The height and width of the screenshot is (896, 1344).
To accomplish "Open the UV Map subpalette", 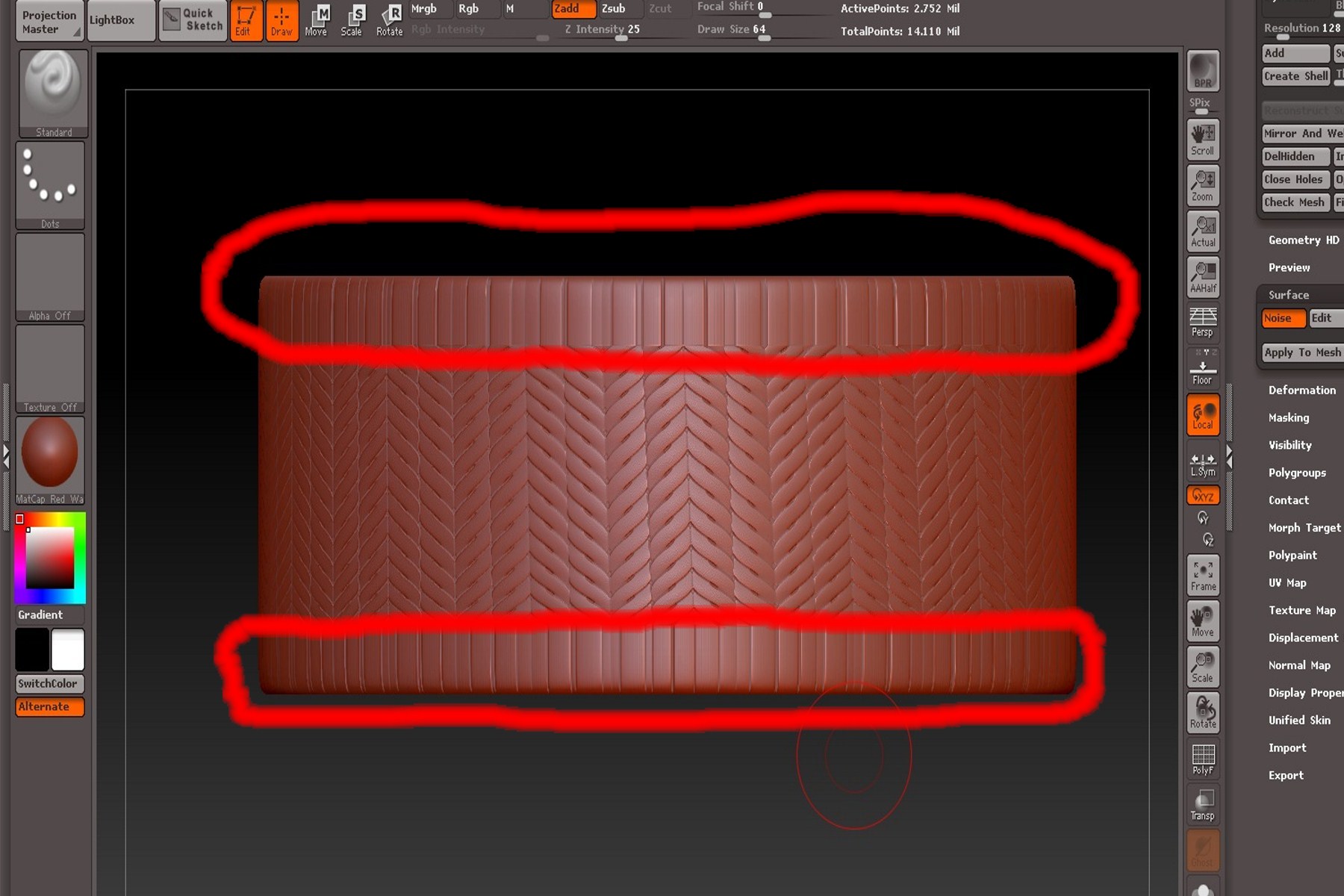I will pos(1287,583).
